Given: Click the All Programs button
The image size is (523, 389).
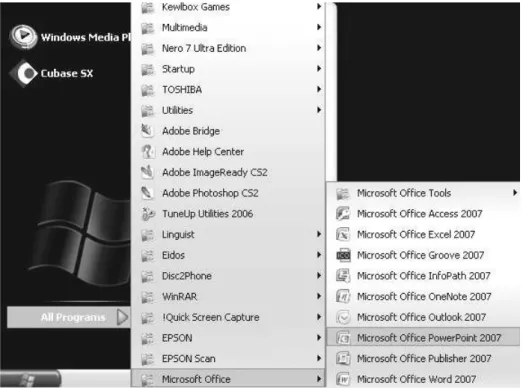Looking at the screenshot, I should click(x=69, y=317).
